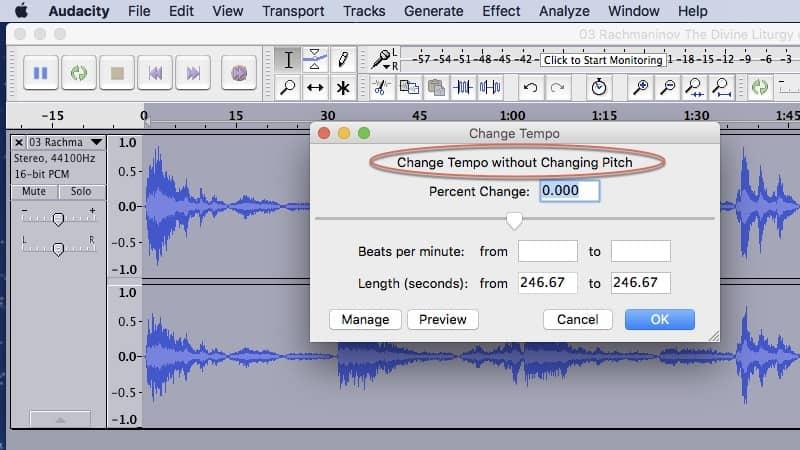This screenshot has width=800, height=450.
Task: Click the Undo arrow icon
Action: pyautogui.click(x=531, y=87)
